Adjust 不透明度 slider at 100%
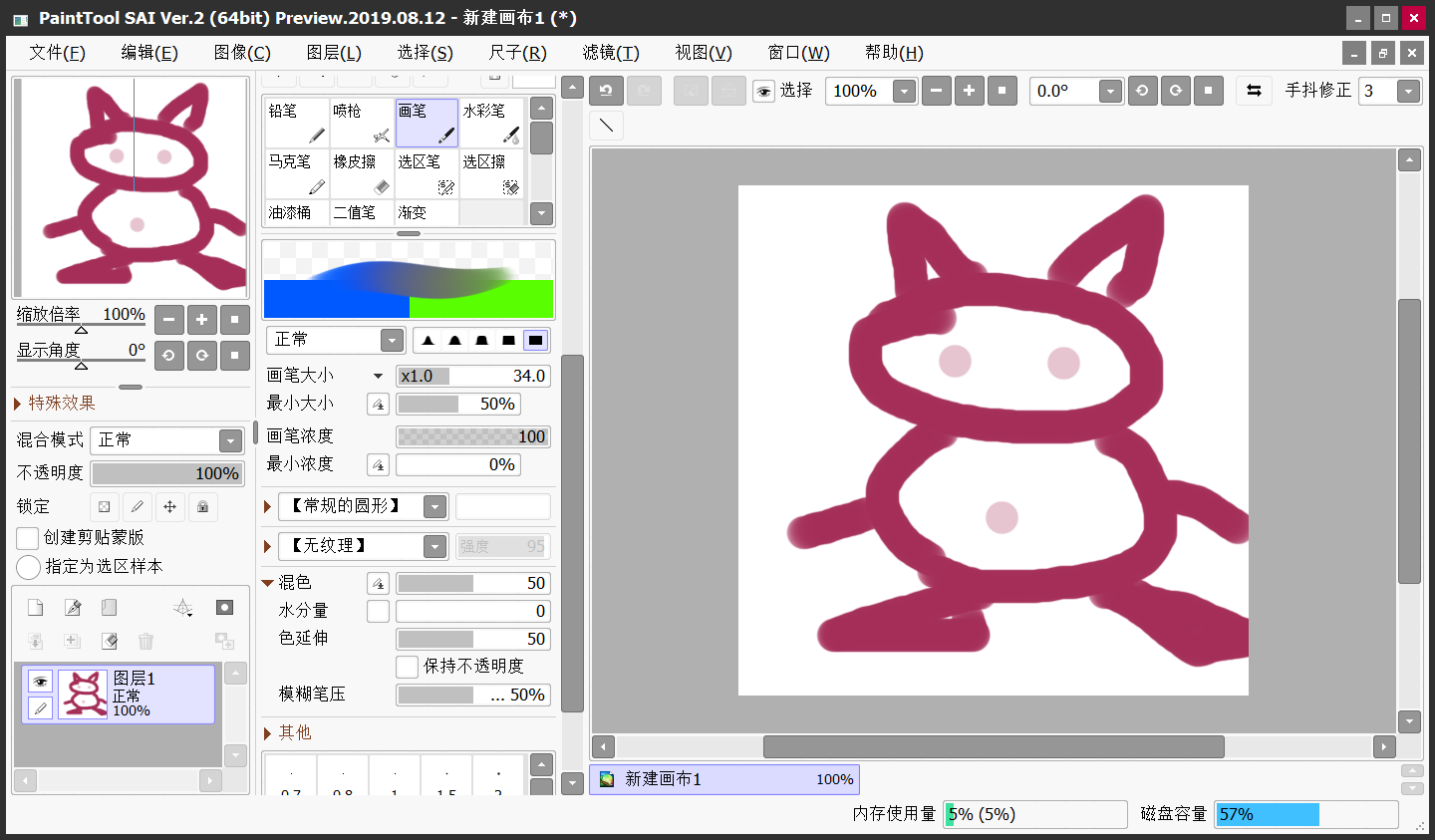Image resolution: width=1435 pixels, height=840 pixels. (x=167, y=473)
